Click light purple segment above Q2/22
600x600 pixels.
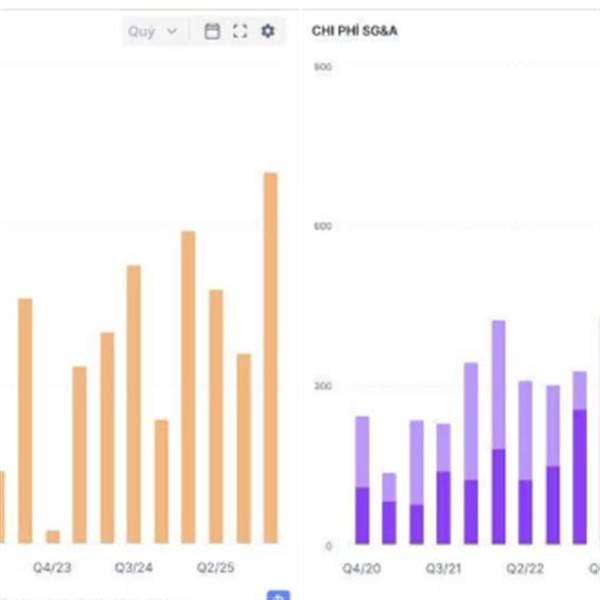[x=525, y=430]
